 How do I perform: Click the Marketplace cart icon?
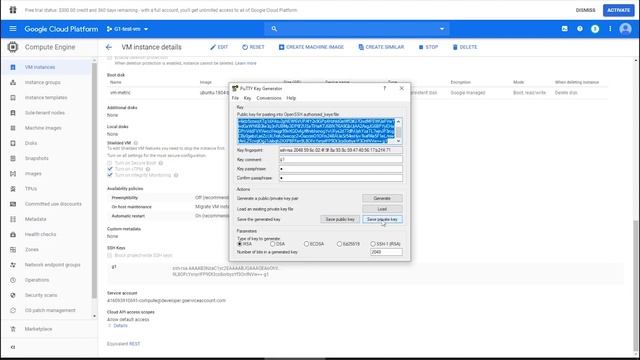[x=13, y=329]
